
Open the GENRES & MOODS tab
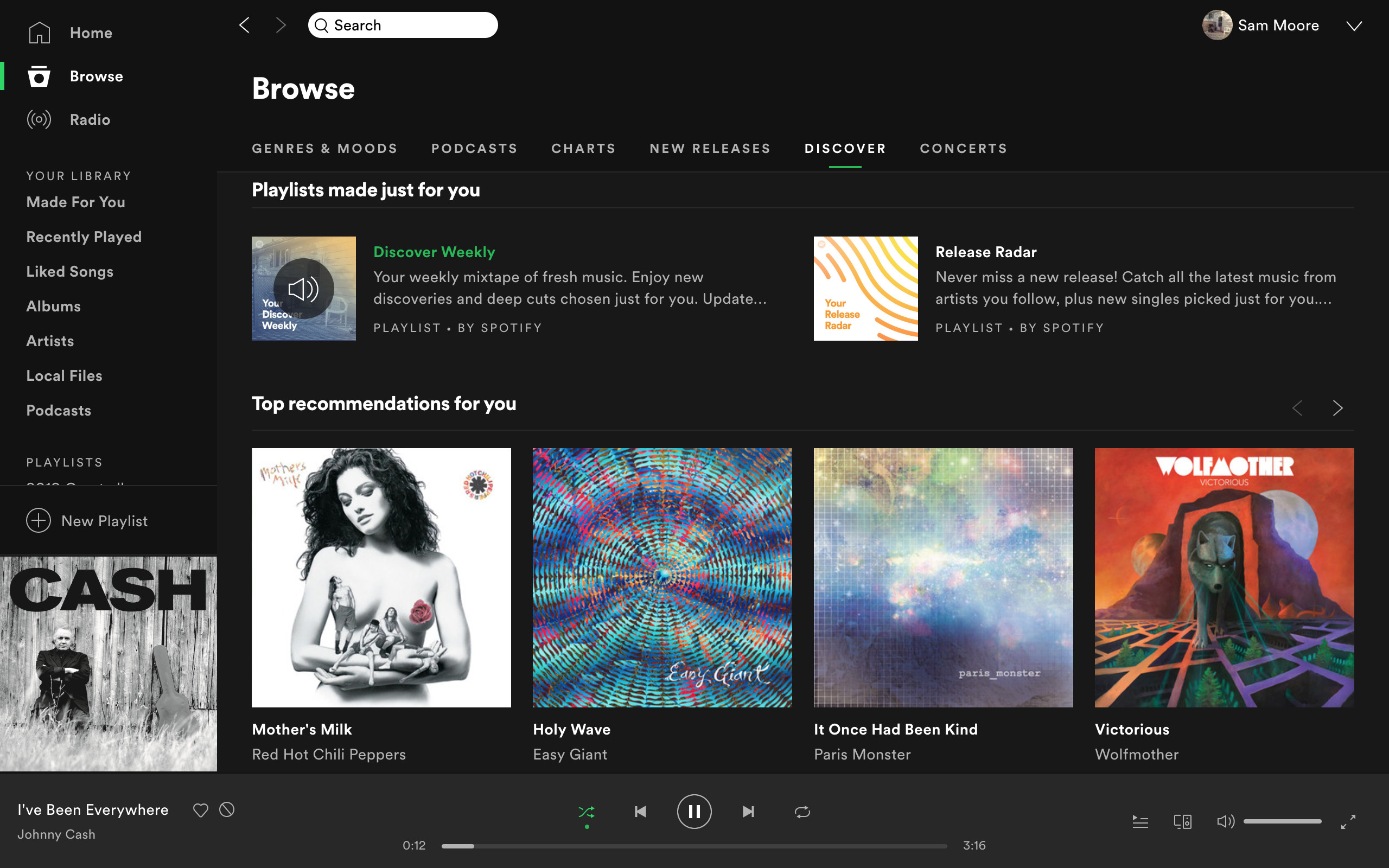(325, 149)
